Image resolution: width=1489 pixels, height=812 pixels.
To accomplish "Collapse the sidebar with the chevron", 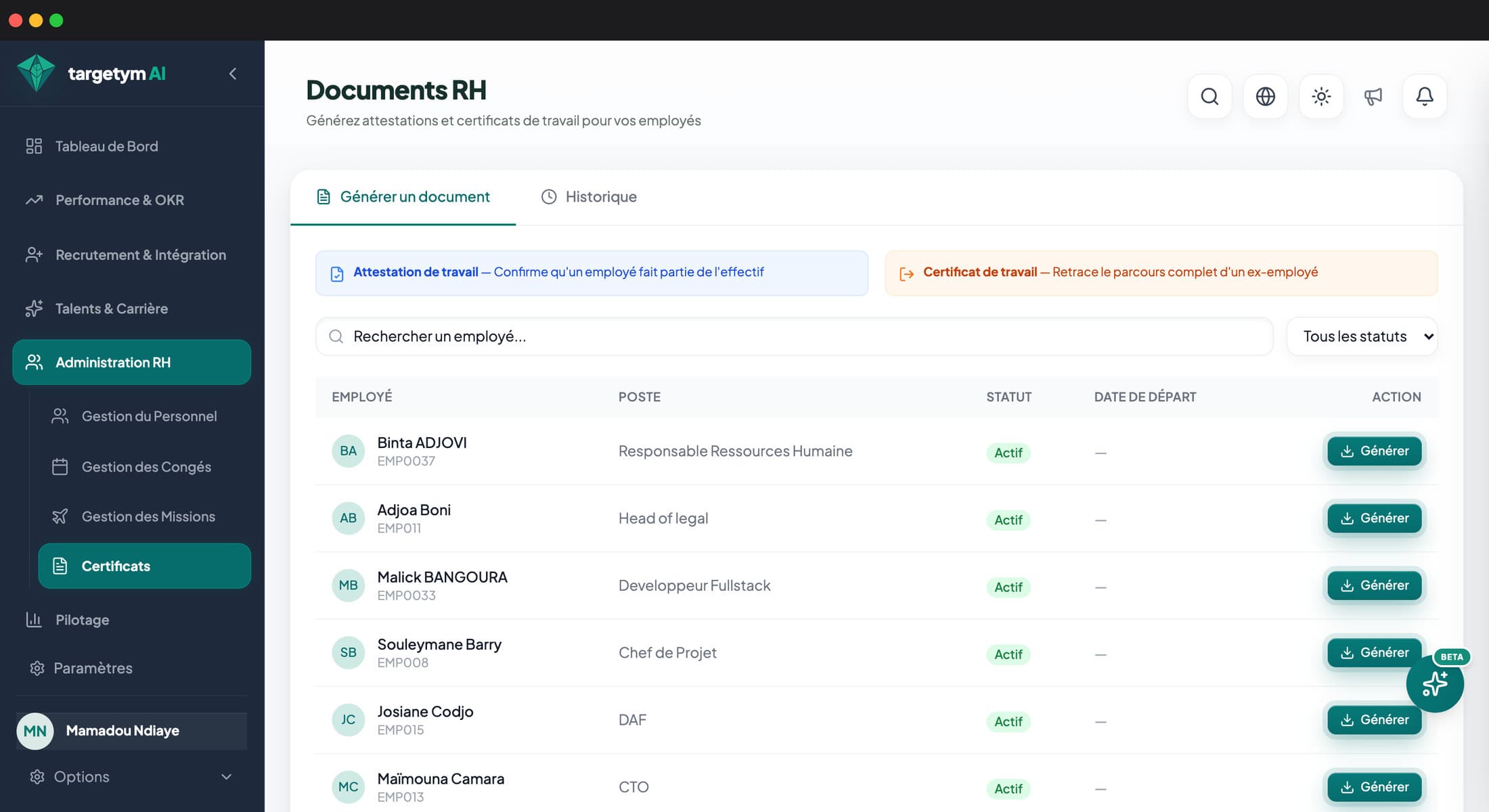I will 233,73.
